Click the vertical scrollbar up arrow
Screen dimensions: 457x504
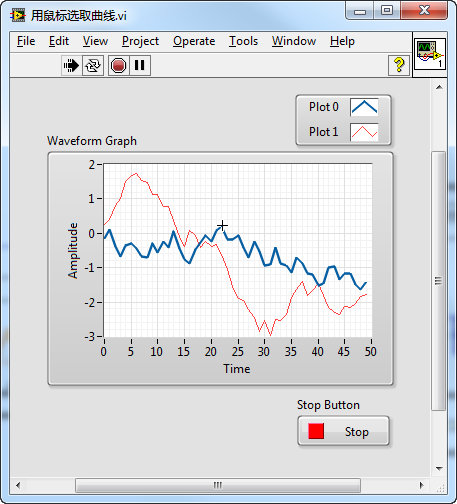[x=439, y=87]
